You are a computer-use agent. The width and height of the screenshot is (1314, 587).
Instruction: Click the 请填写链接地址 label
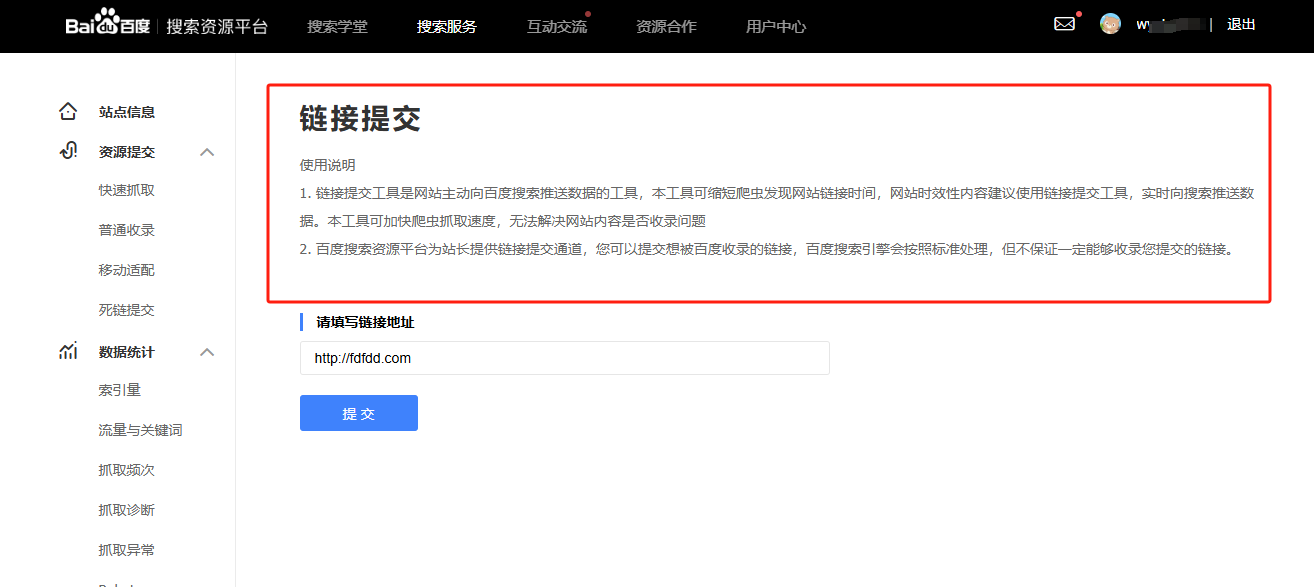[x=365, y=322]
